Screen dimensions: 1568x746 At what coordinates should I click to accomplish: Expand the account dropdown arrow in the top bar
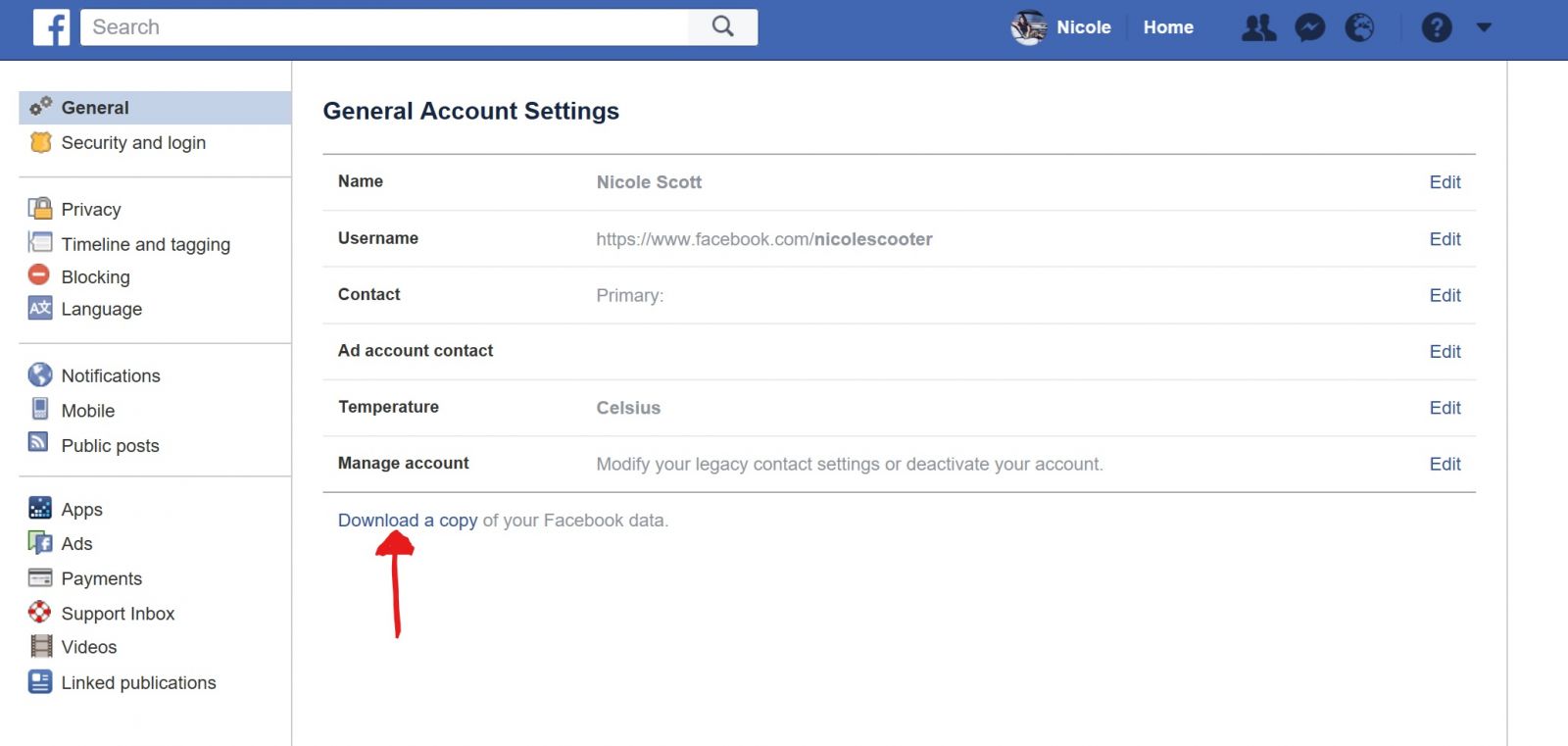point(1484,27)
